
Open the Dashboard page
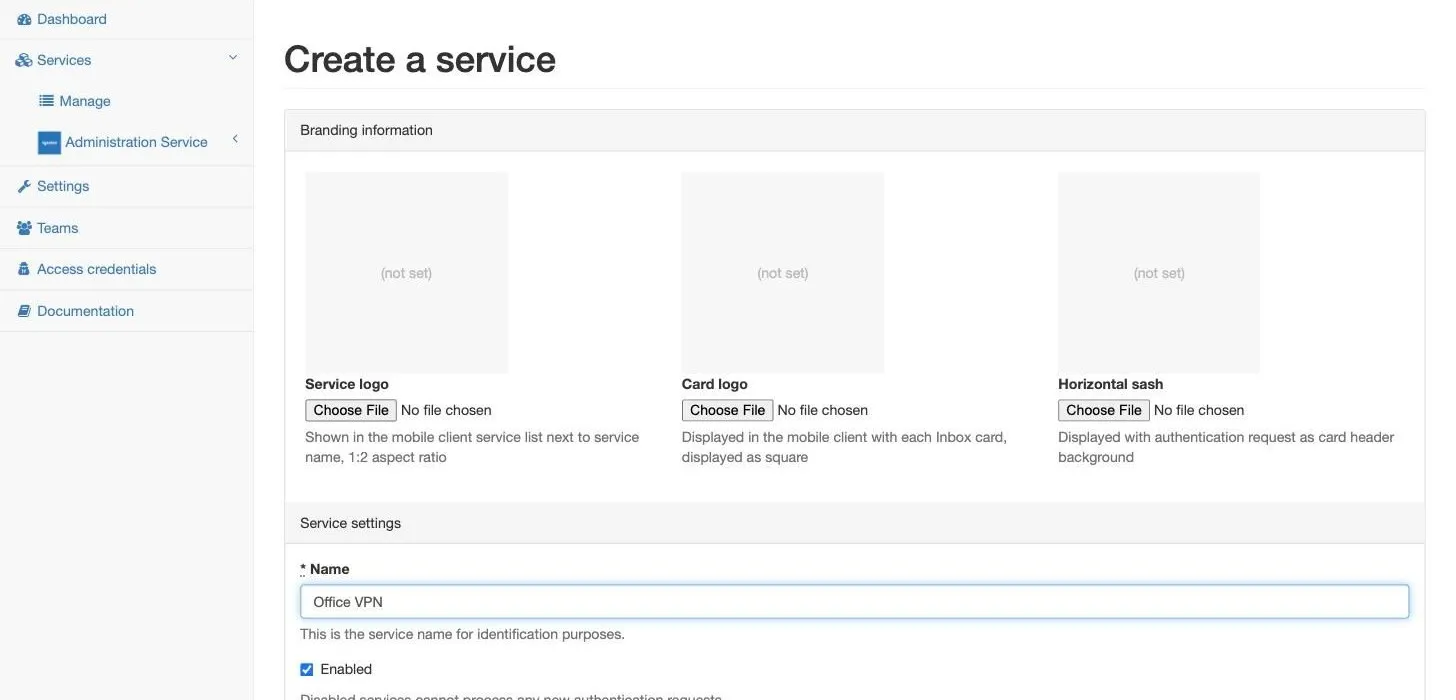pyautogui.click(x=72, y=19)
